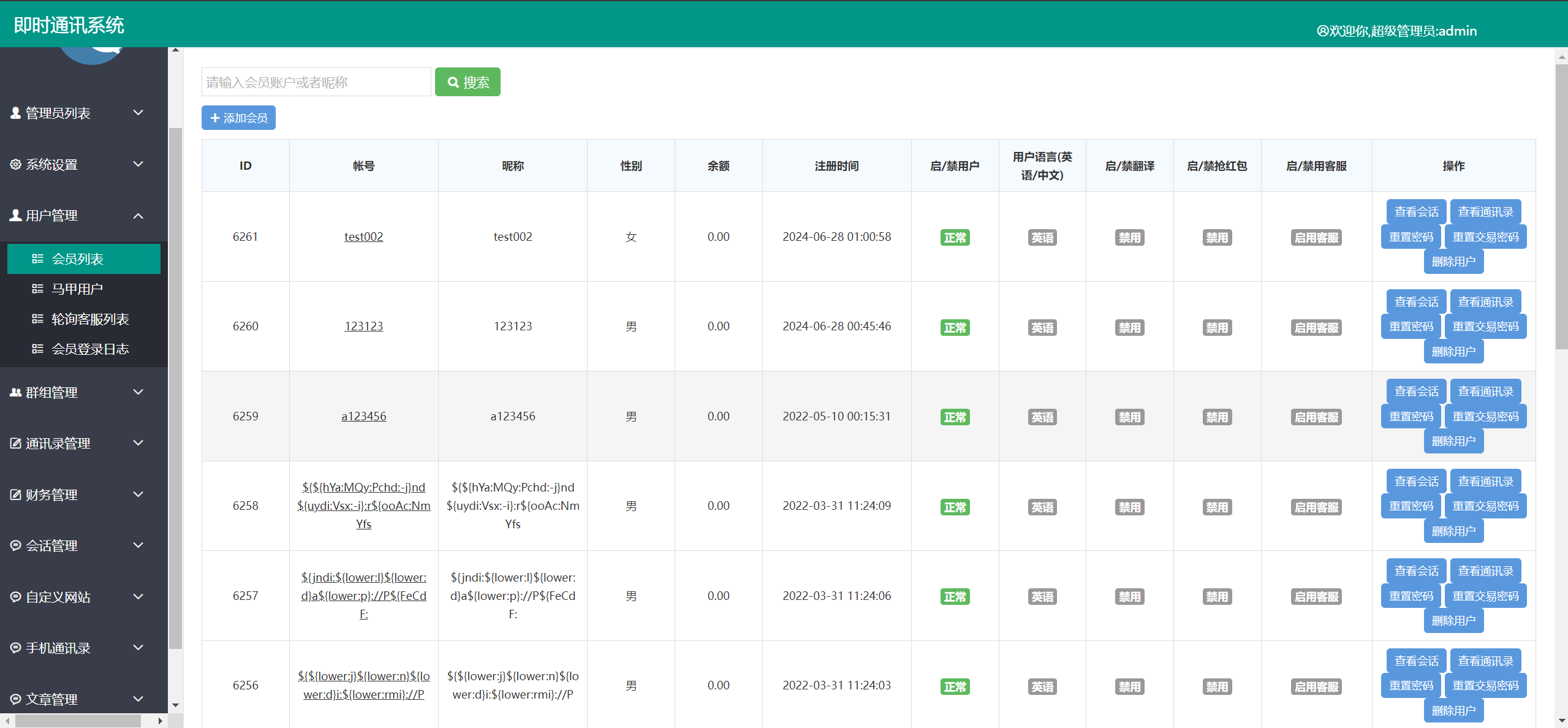This screenshot has width=1568, height=728.
Task: Click the chat bubble icon beside 会话管理
Action: pos(16,545)
